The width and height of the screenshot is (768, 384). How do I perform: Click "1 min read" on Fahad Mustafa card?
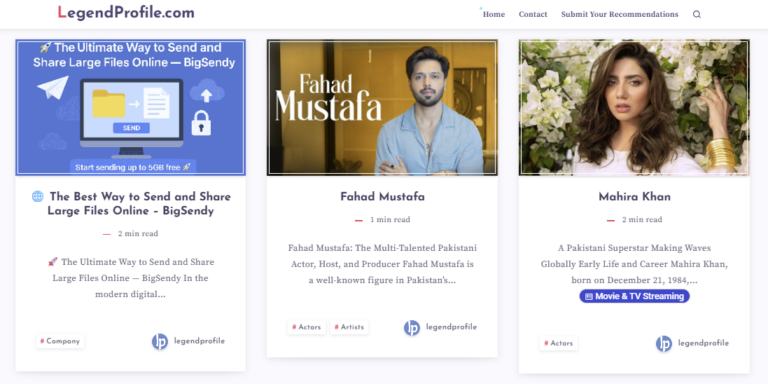coord(390,219)
